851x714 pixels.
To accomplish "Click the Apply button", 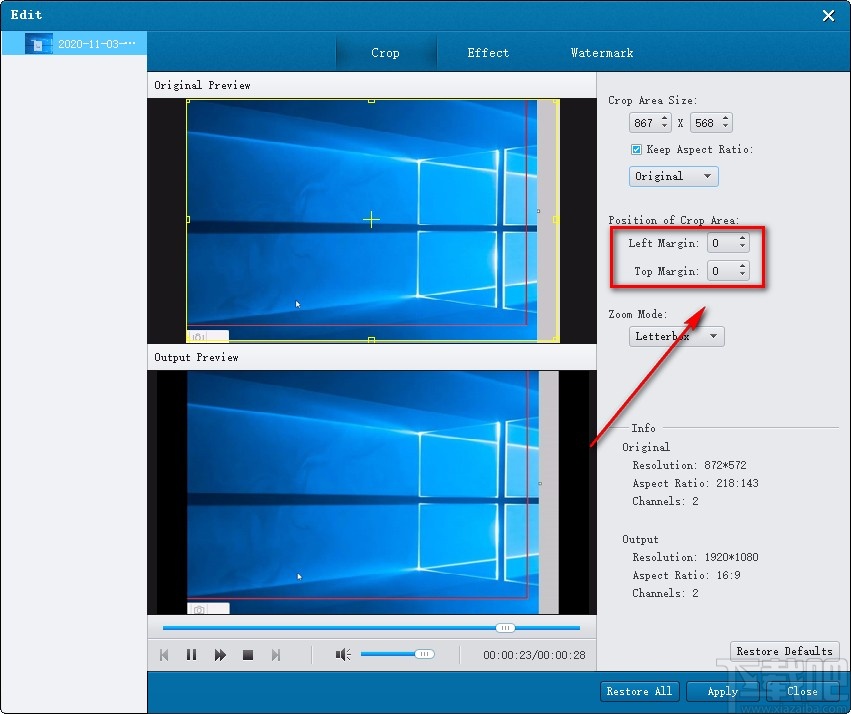I will point(722,691).
